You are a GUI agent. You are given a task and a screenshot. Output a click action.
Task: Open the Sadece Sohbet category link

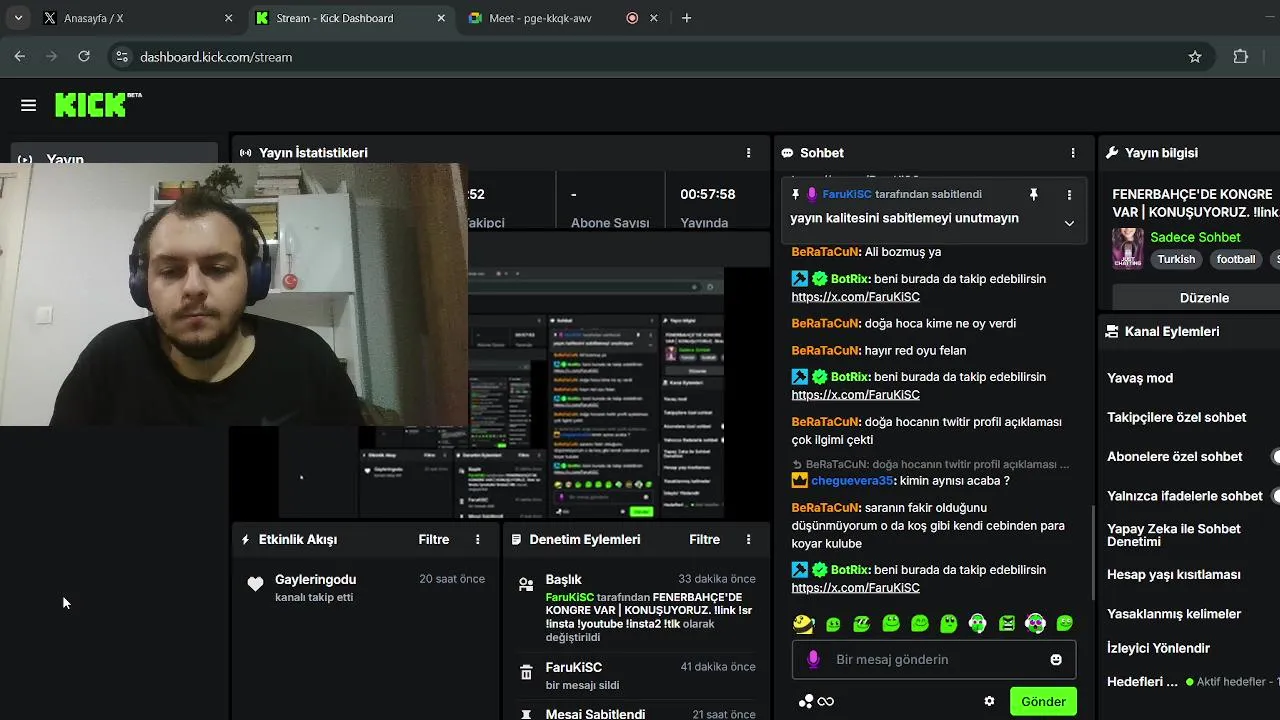pyautogui.click(x=1195, y=237)
